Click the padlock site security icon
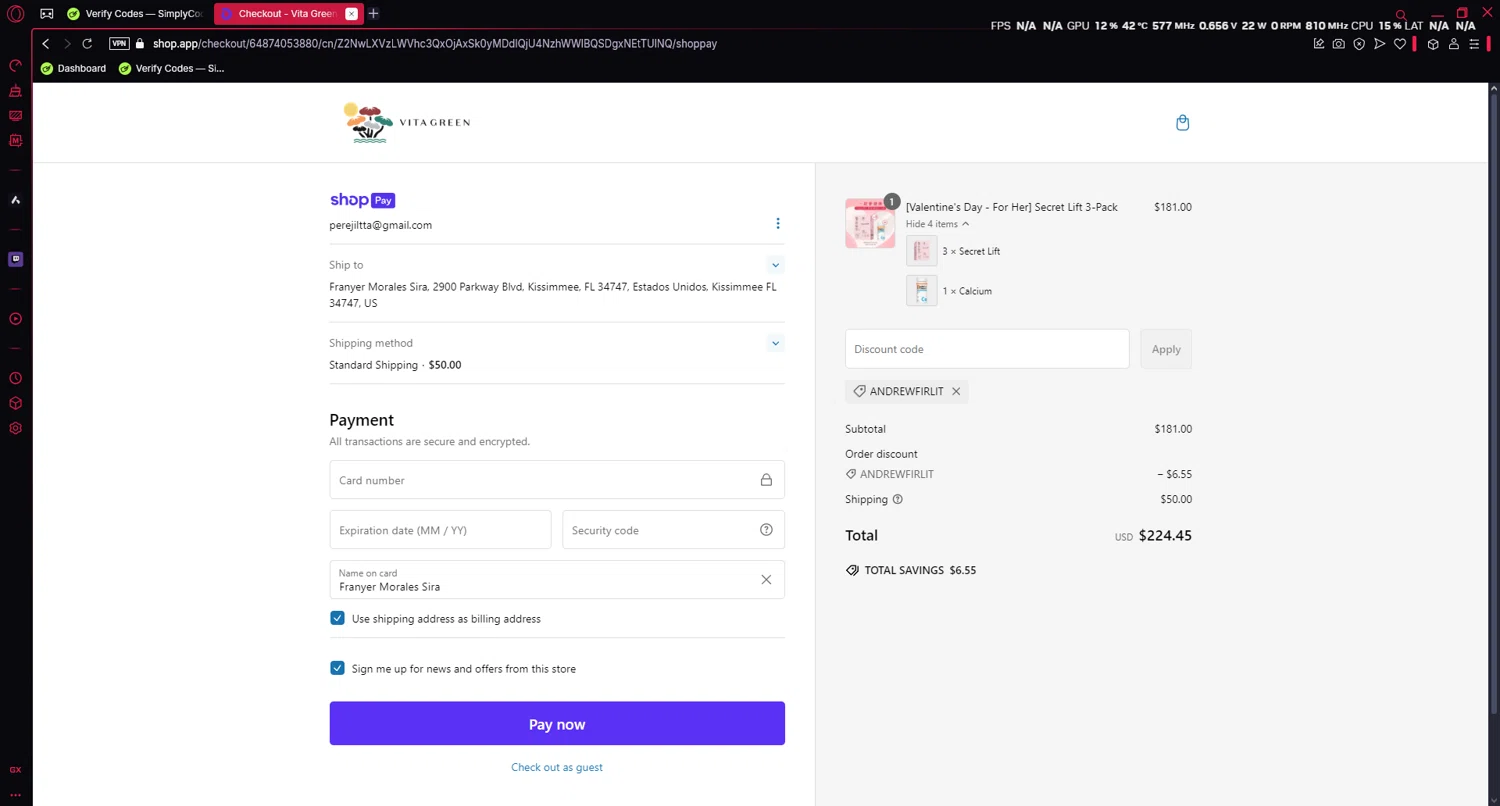The height and width of the screenshot is (806, 1500). coord(140,44)
